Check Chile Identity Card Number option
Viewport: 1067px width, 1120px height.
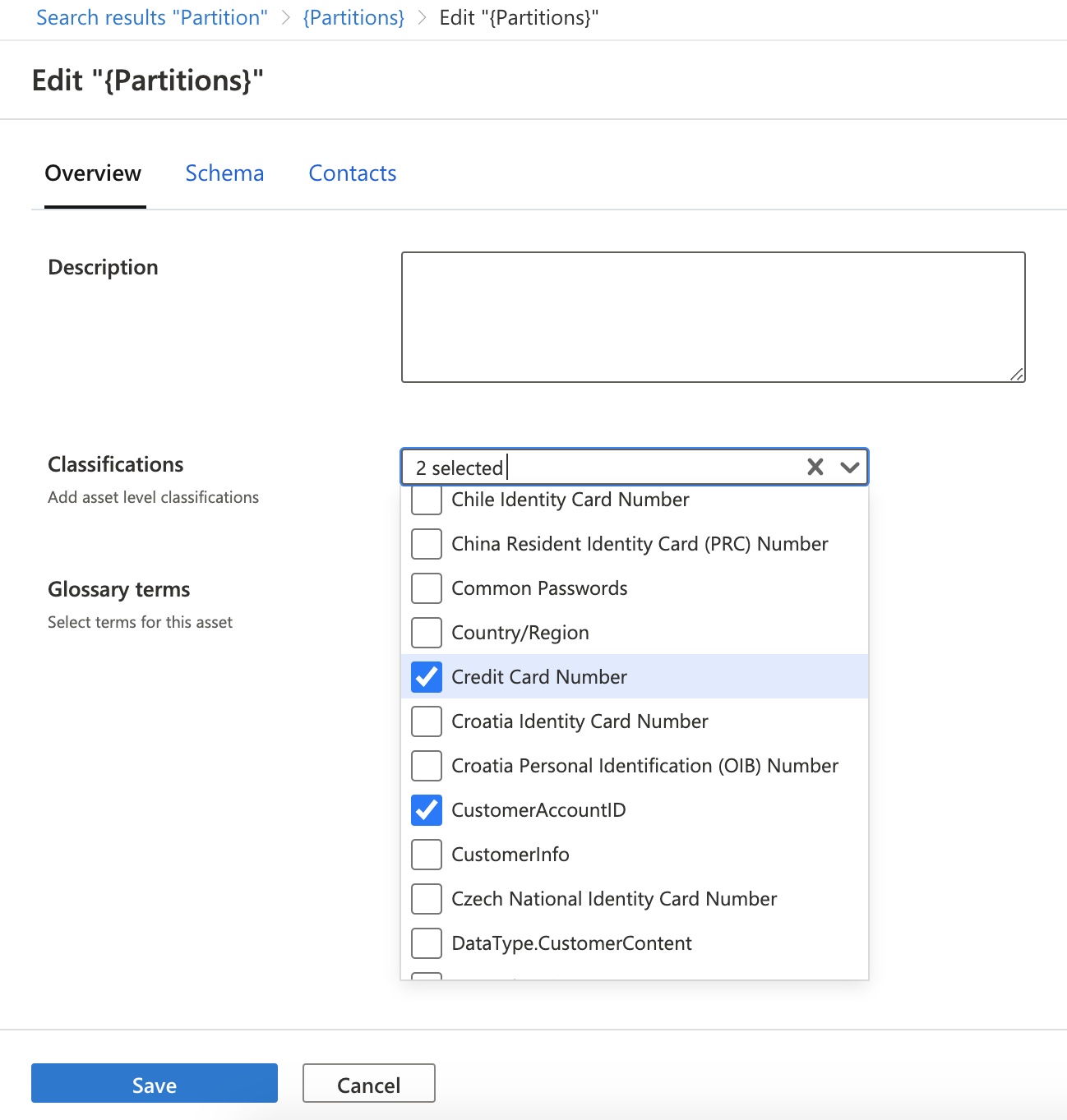[427, 500]
